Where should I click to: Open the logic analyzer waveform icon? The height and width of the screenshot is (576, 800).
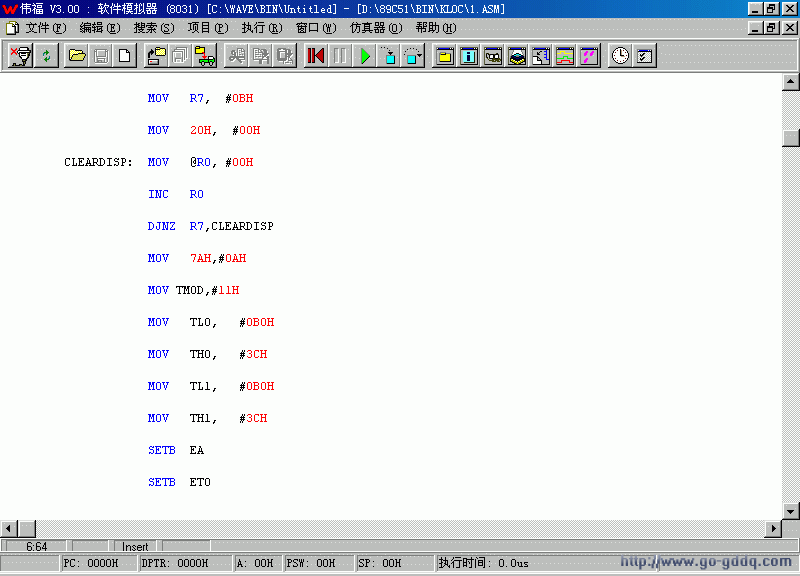565,56
